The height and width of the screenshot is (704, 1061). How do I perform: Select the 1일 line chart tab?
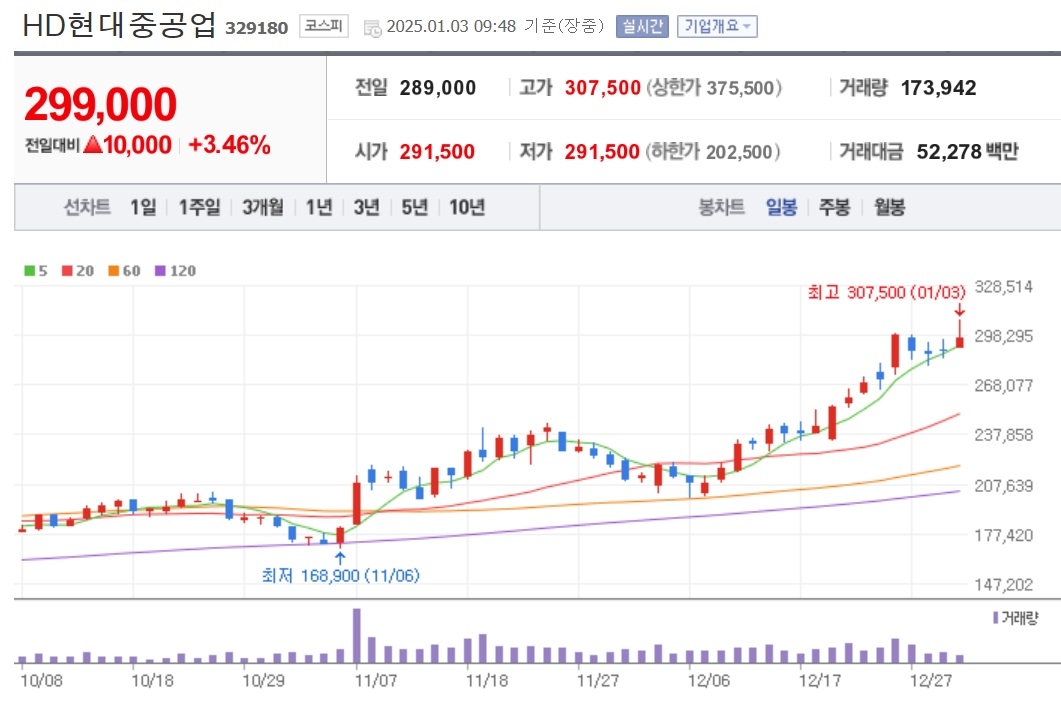tap(143, 207)
